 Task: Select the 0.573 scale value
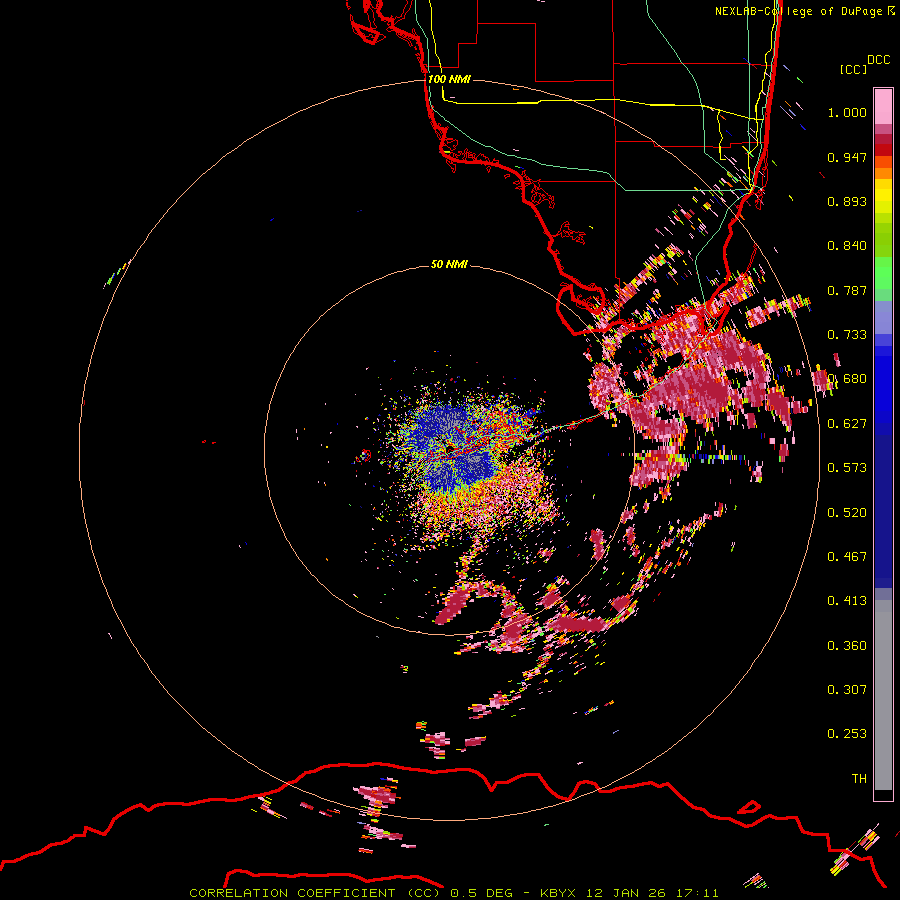[847, 468]
